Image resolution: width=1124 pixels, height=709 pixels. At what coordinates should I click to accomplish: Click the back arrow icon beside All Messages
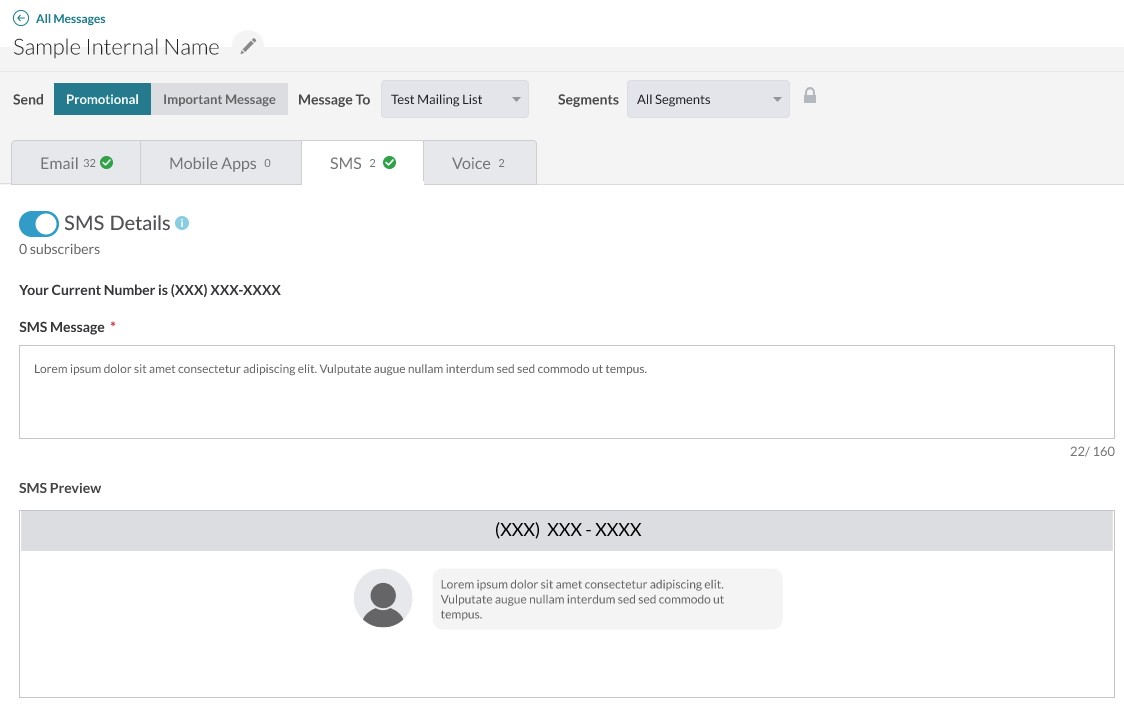coord(21,19)
